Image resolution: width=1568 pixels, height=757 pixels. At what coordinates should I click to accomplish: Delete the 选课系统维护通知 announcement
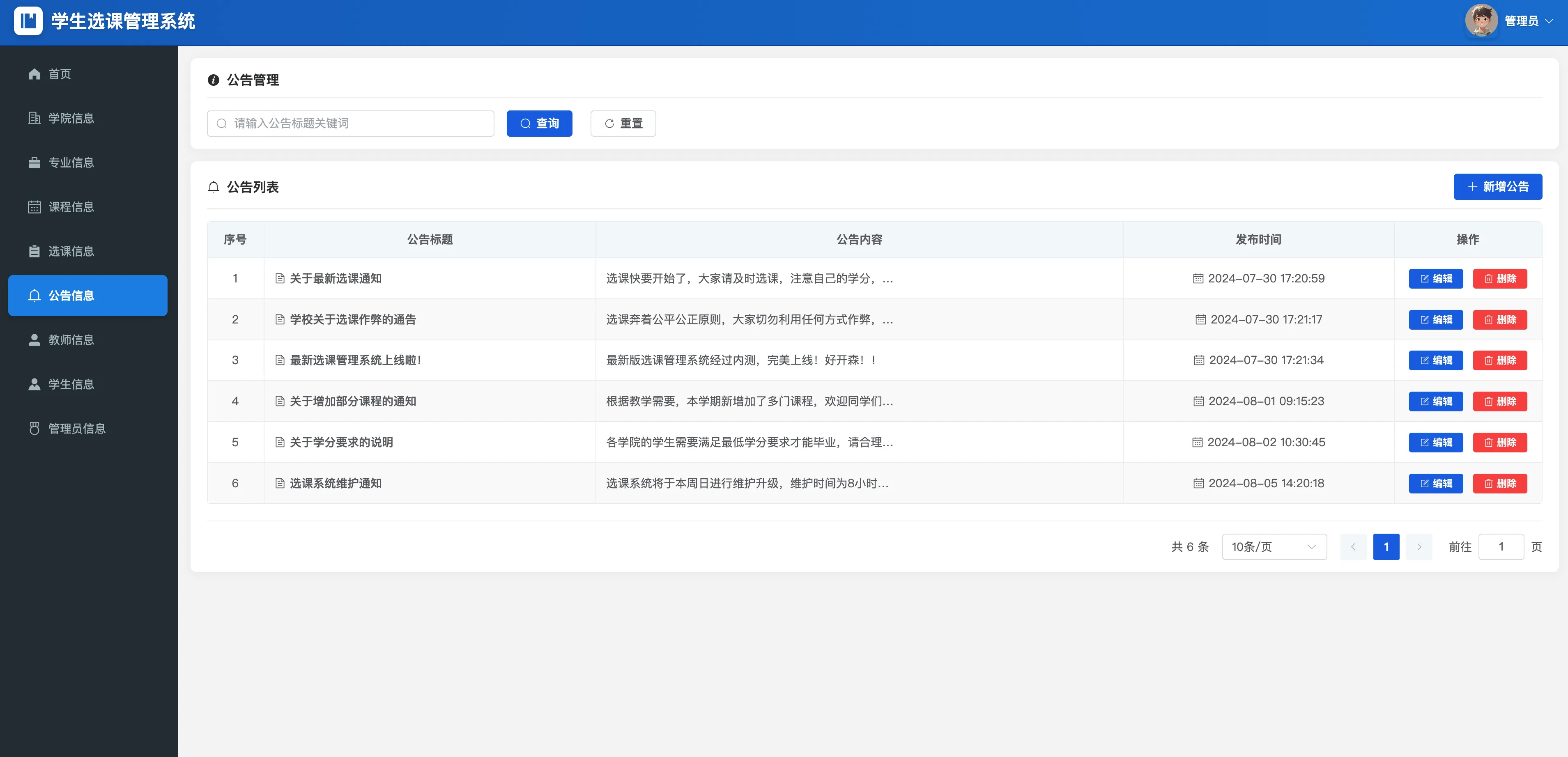click(1500, 483)
